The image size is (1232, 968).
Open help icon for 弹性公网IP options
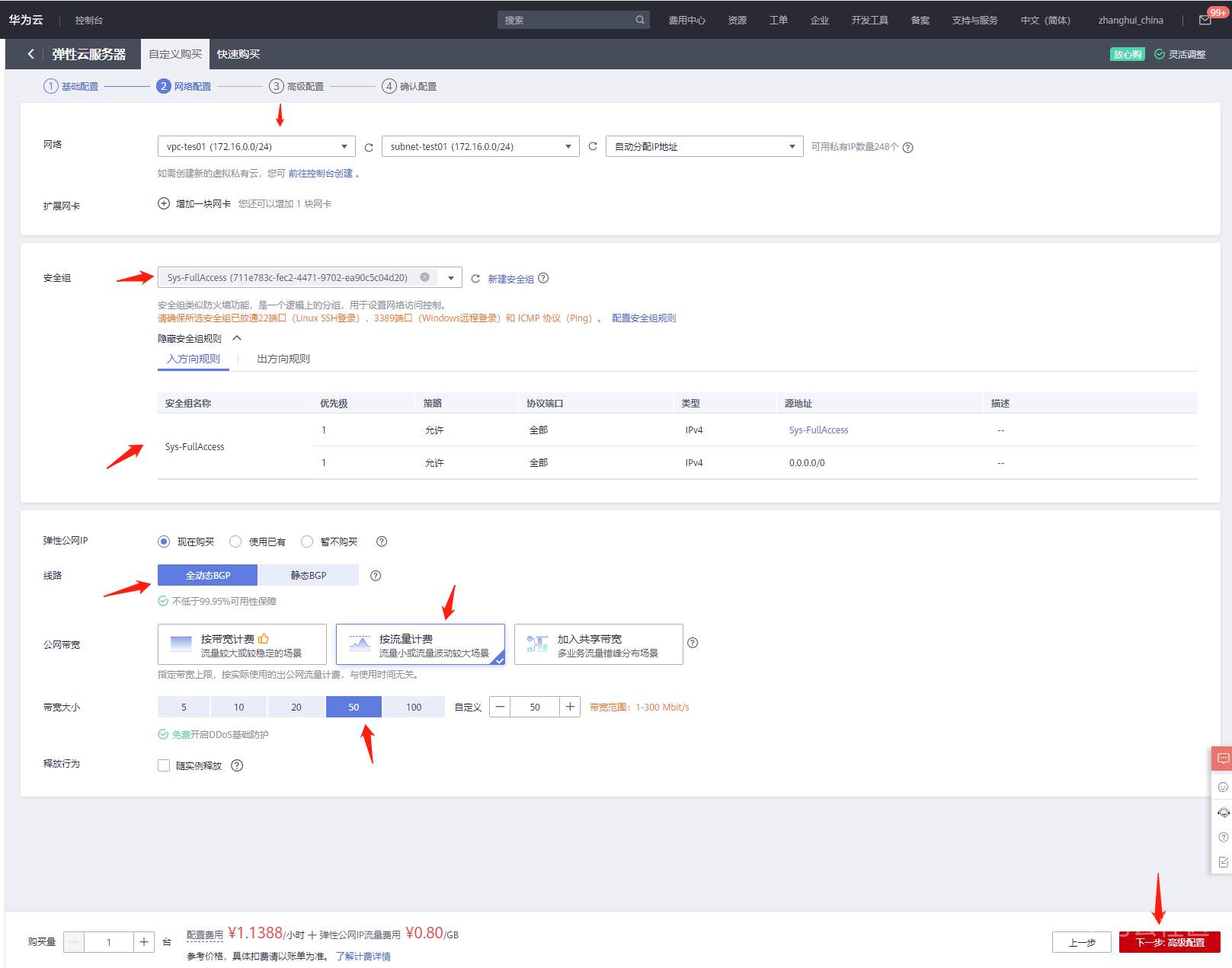382,542
